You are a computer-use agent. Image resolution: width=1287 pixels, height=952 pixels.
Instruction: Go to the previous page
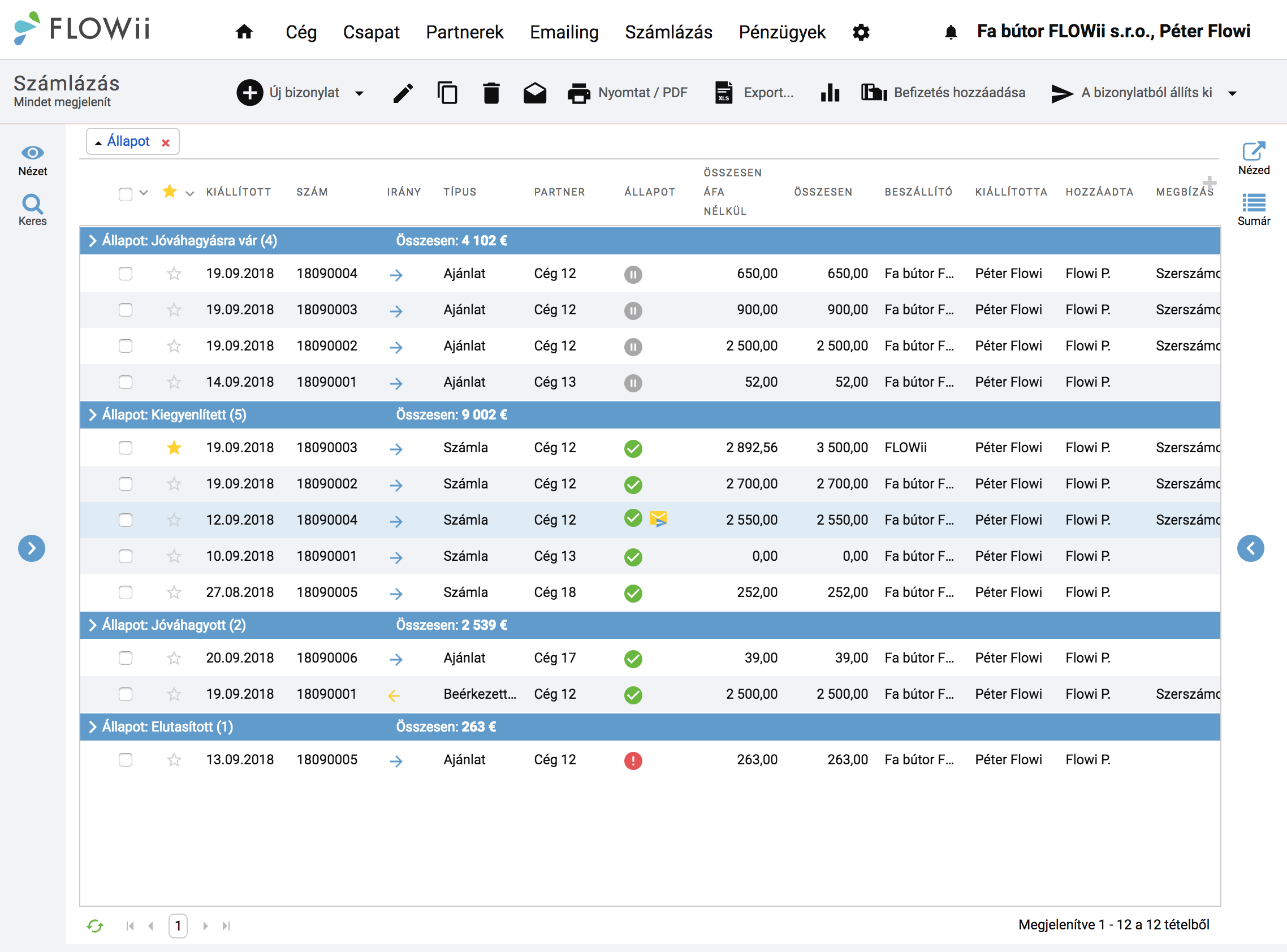click(x=151, y=925)
